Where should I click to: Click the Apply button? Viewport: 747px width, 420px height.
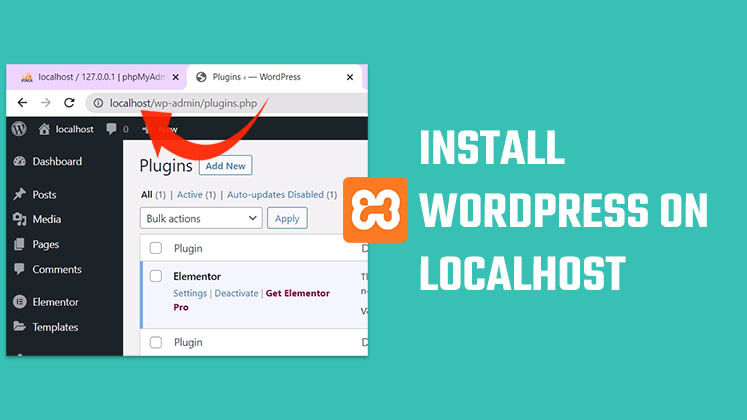tap(287, 218)
